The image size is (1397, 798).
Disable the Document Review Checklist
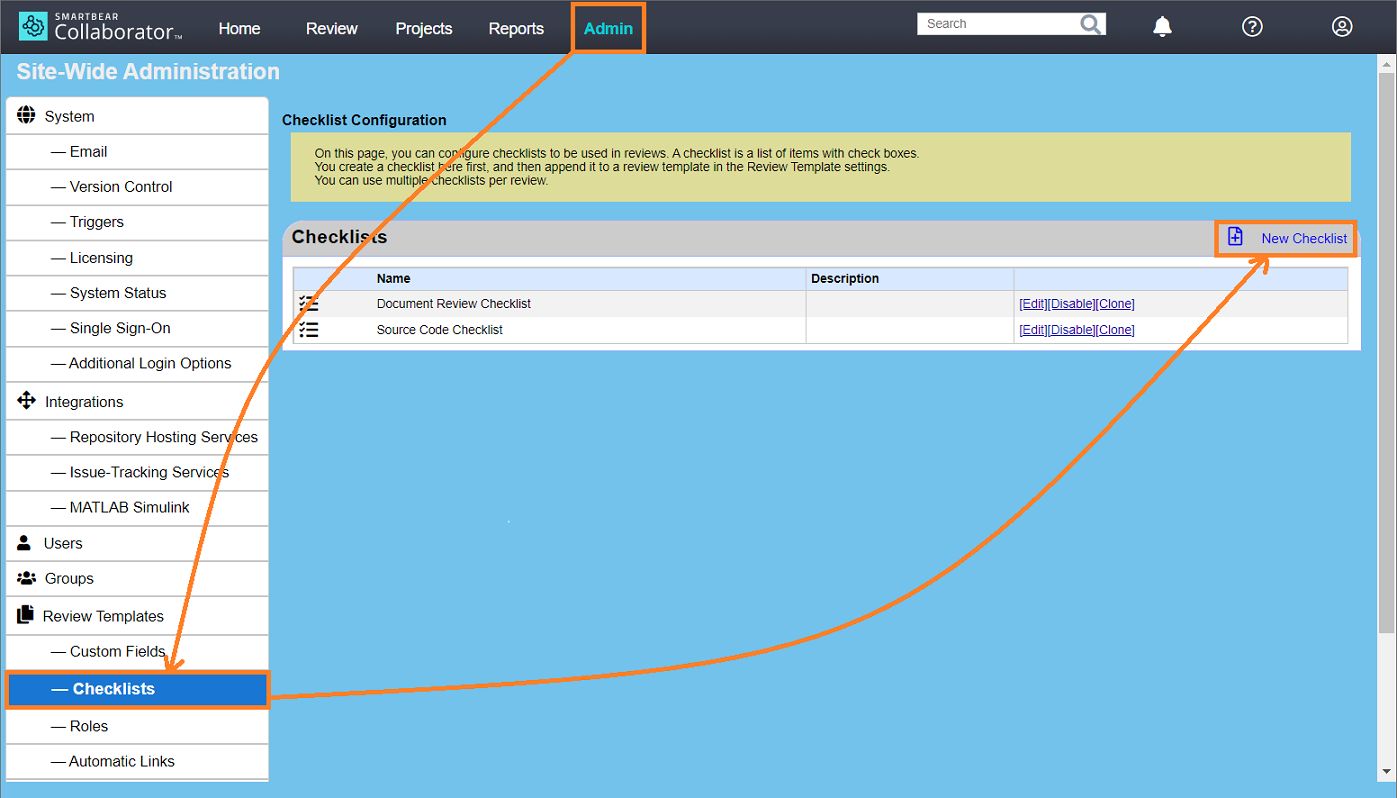click(1071, 304)
